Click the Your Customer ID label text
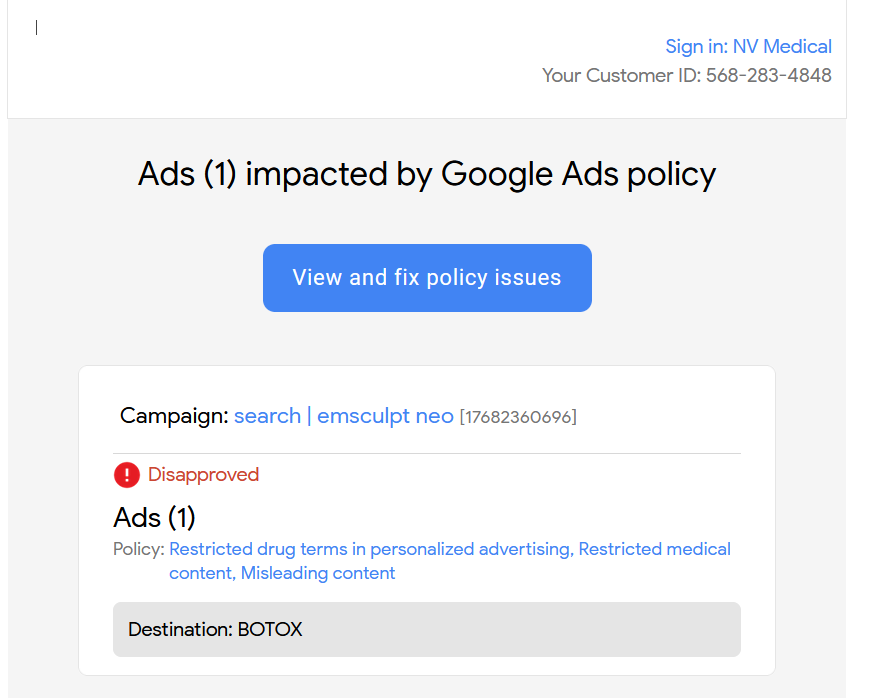Viewport: 875px width, 698px height. click(621, 75)
